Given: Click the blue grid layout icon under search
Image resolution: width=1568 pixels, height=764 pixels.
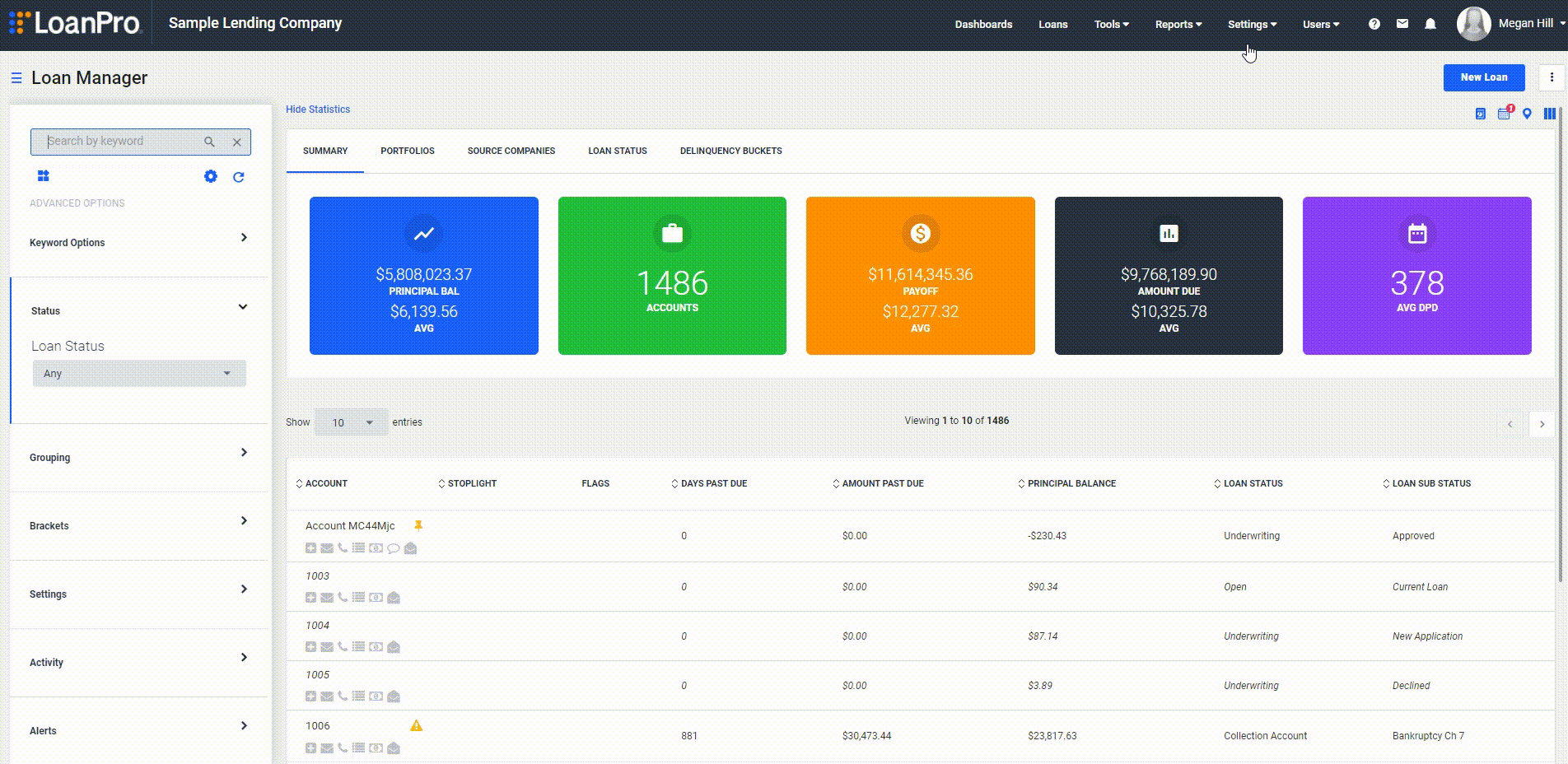Looking at the screenshot, I should tap(43, 175).
